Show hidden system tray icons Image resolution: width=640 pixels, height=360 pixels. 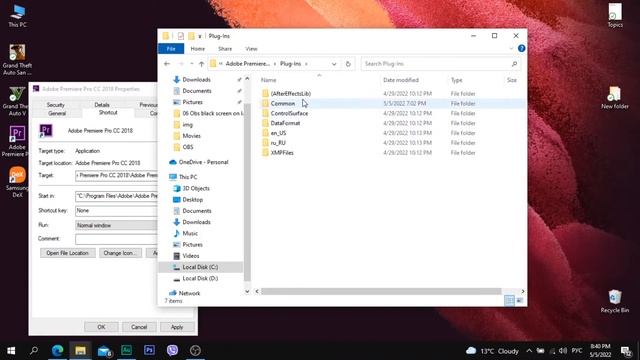[529, 351]
